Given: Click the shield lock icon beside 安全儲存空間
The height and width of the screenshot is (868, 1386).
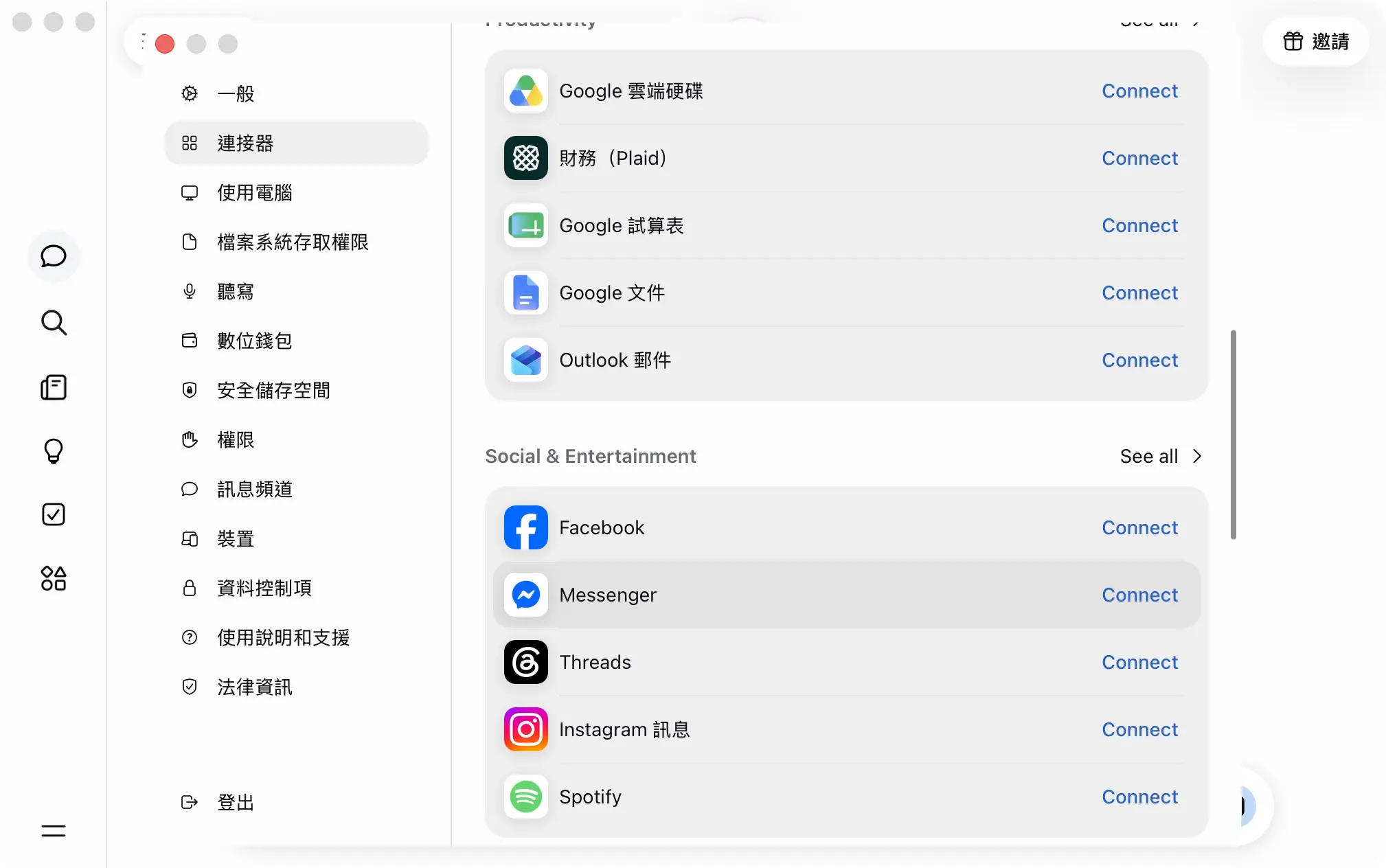Looking at the screenshot, I should [190, 390].
